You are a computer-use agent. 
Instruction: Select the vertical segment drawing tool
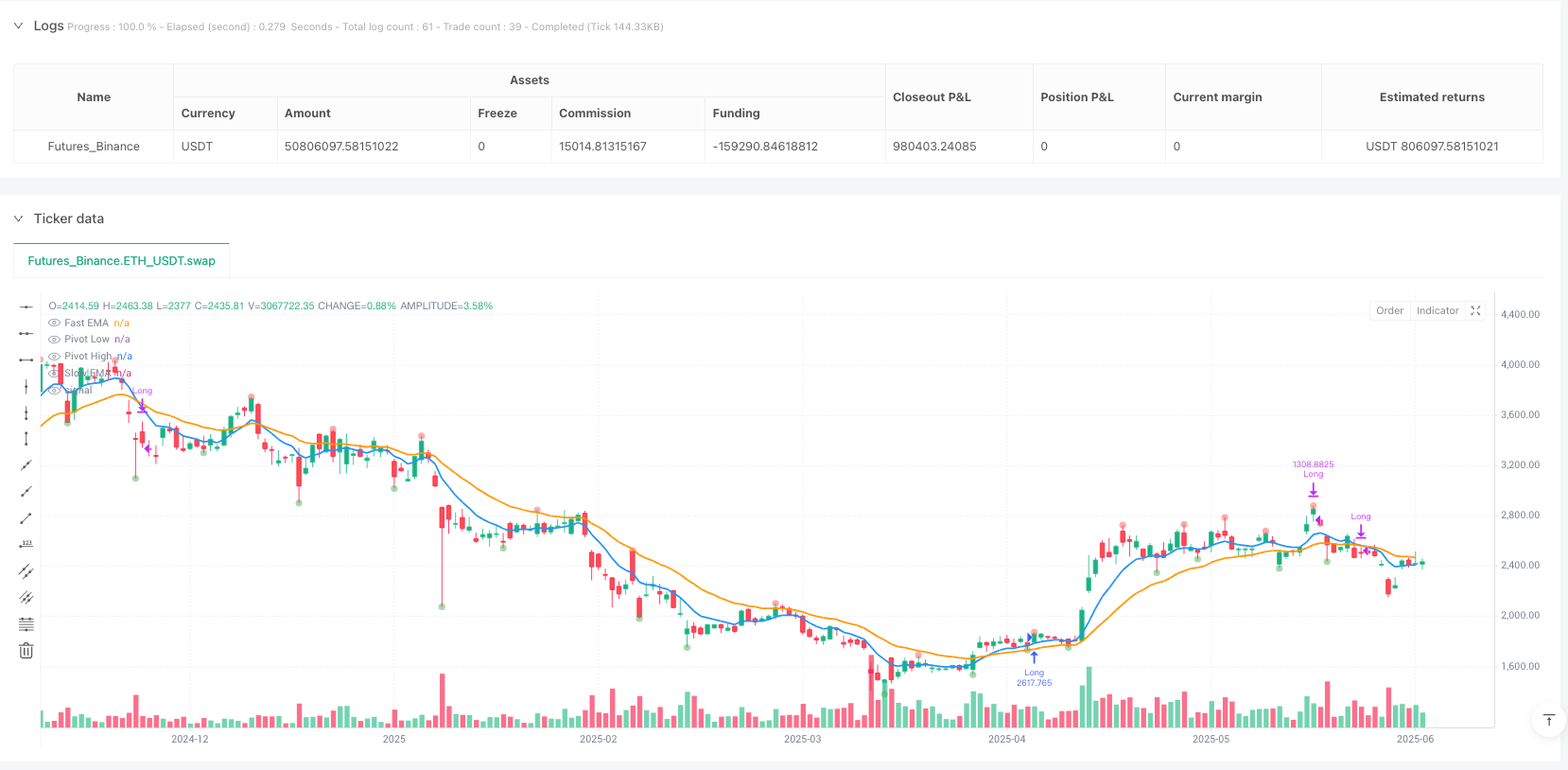(26, 438)
